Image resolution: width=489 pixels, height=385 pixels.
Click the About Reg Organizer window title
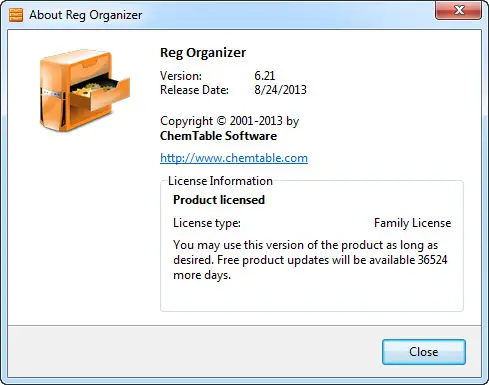[86, 15]
